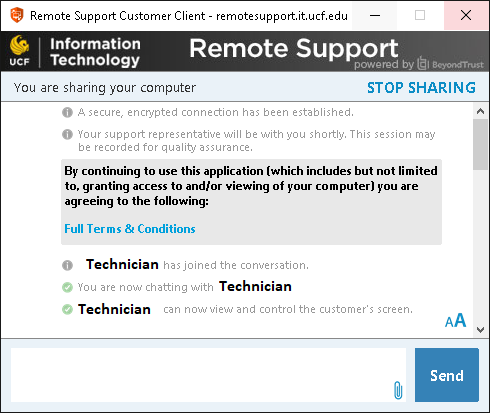Click the chat scrollbar thumb

pos(480,144)
